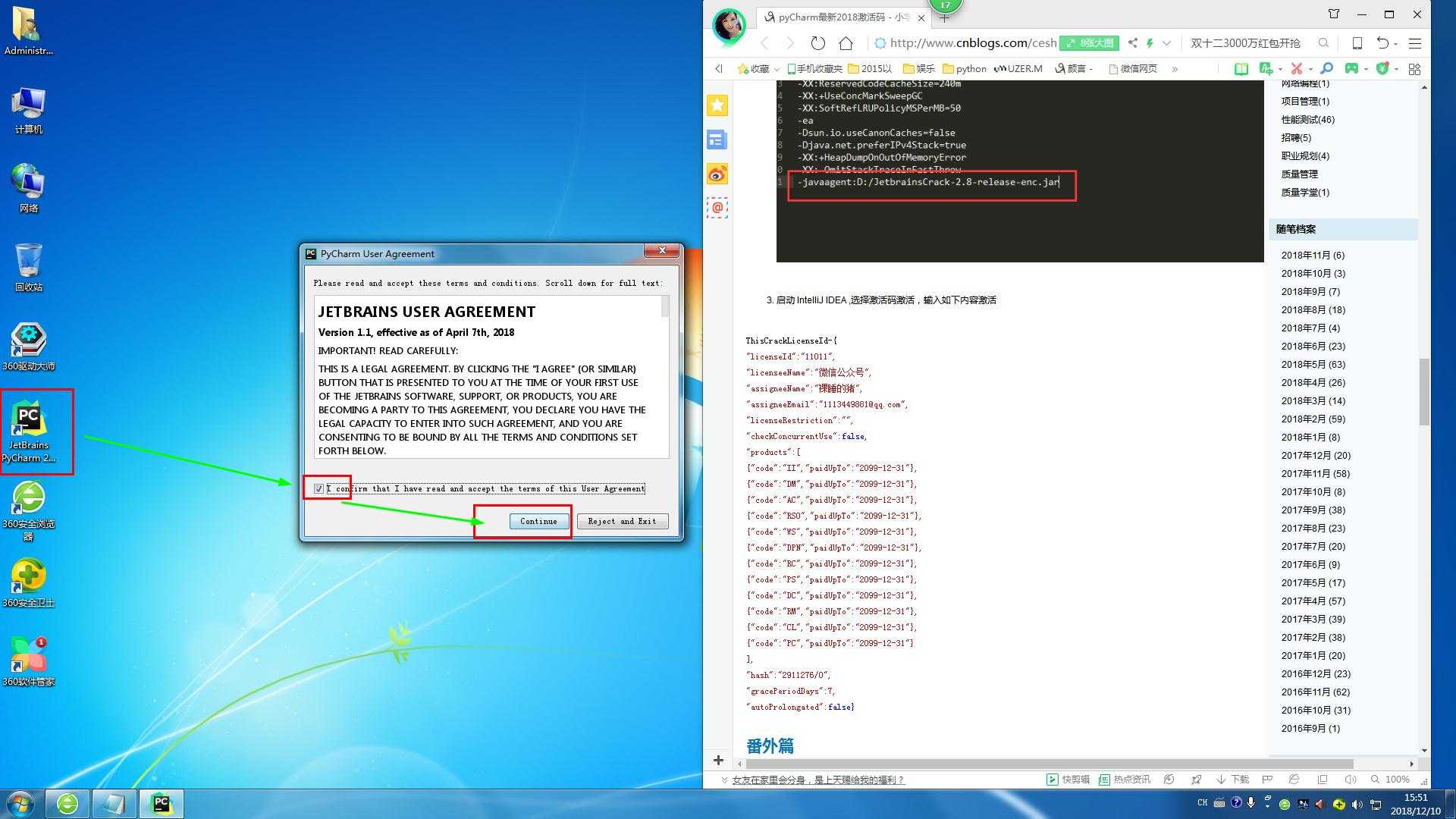Image resolution: width=1456 pixels, height=819 pixels.
Task: Click the green shield wallet icon
Action: click(1382, 68)
